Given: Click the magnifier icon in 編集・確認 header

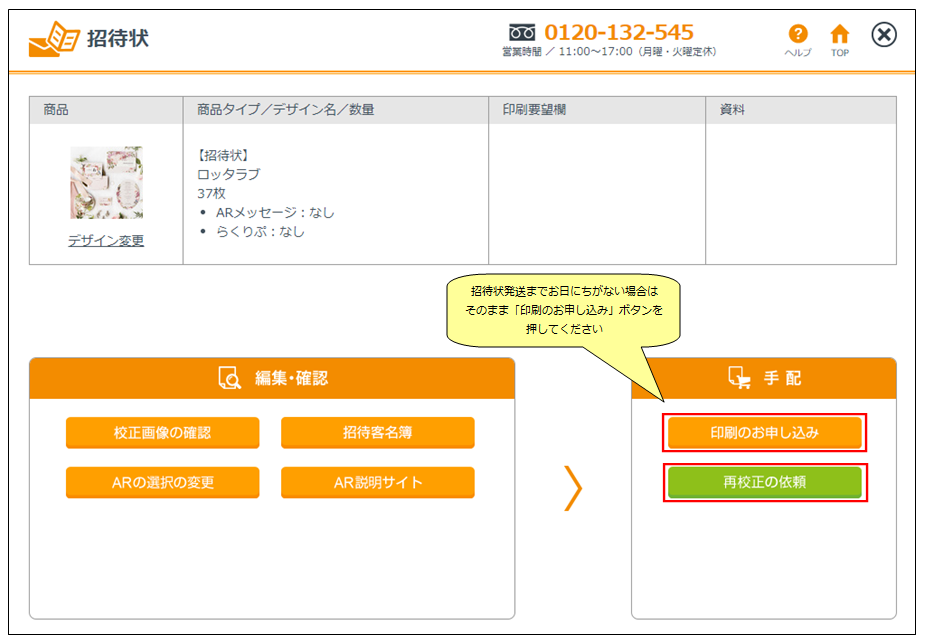Looking at the screenshot, I should [230, 378].
